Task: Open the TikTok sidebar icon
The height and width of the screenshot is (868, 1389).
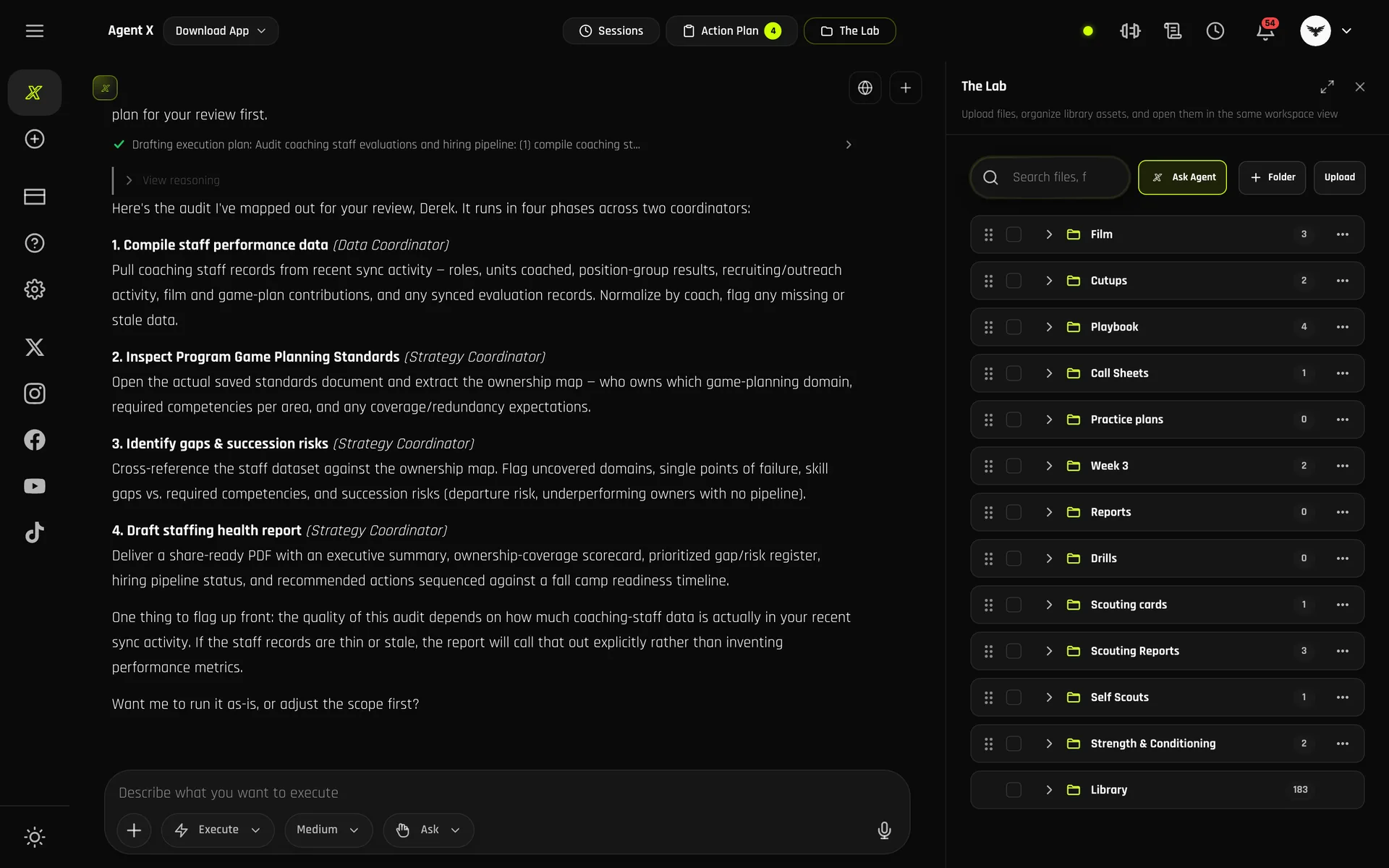Action: pyautogui.click(x=35, y=532)
